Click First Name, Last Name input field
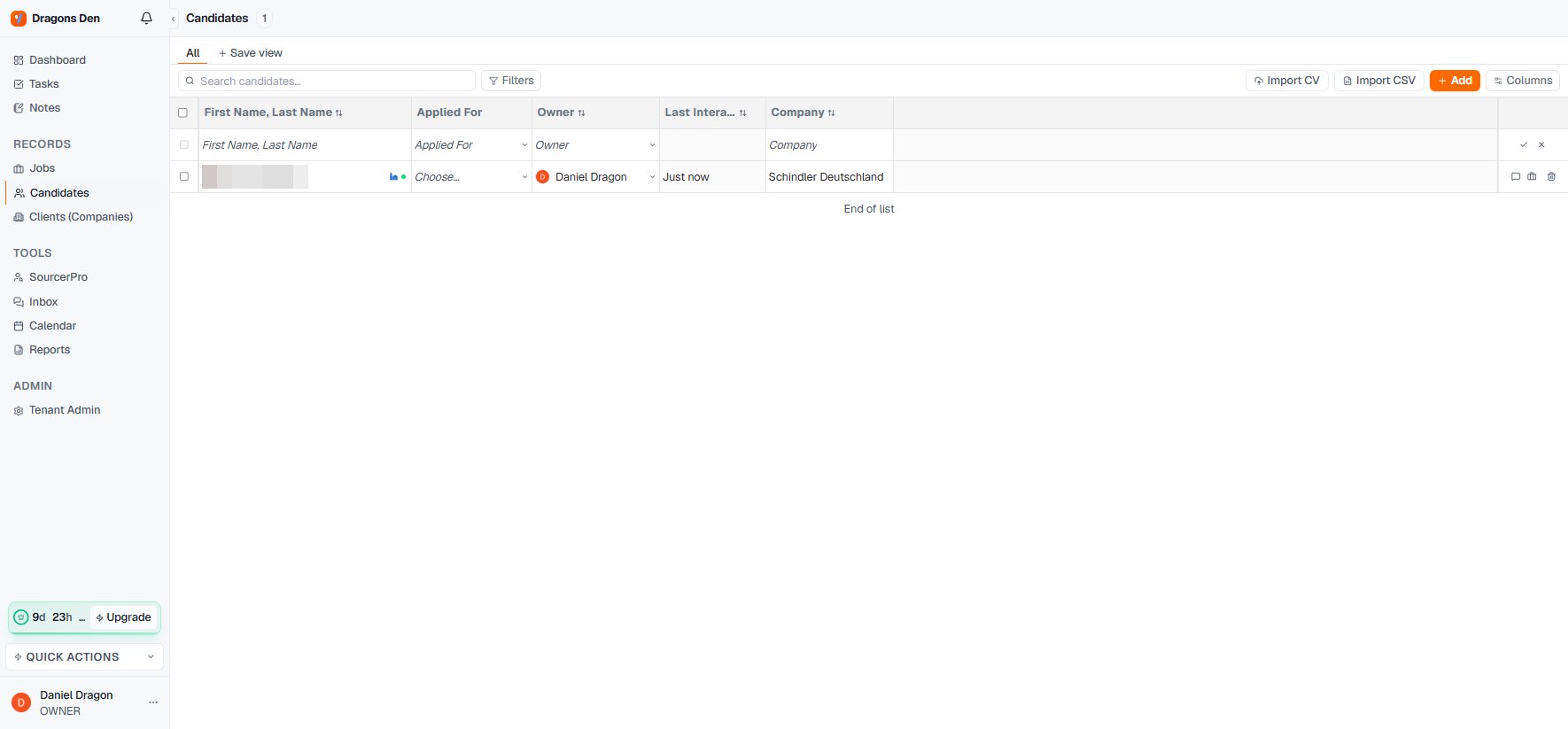 tap(305, 144)
